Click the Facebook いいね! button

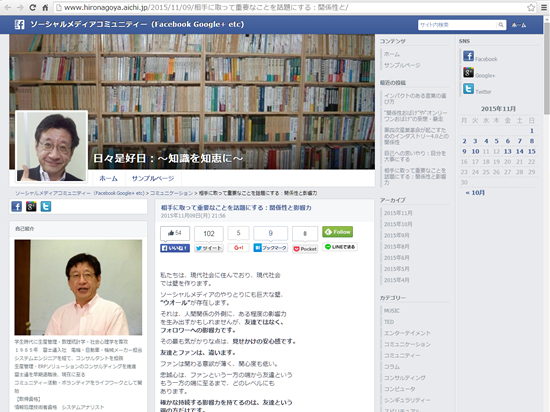175,248
